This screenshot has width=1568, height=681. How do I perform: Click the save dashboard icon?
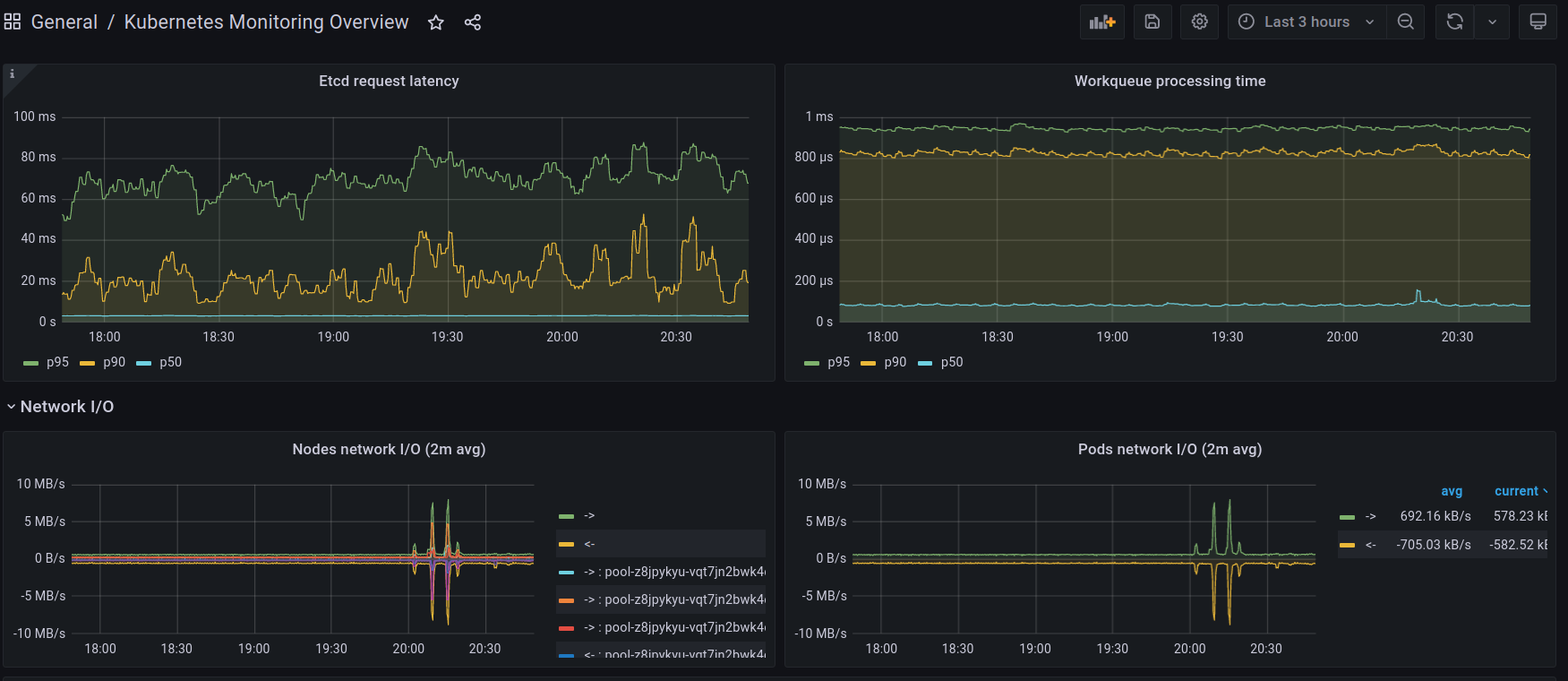coord(1152,22)
